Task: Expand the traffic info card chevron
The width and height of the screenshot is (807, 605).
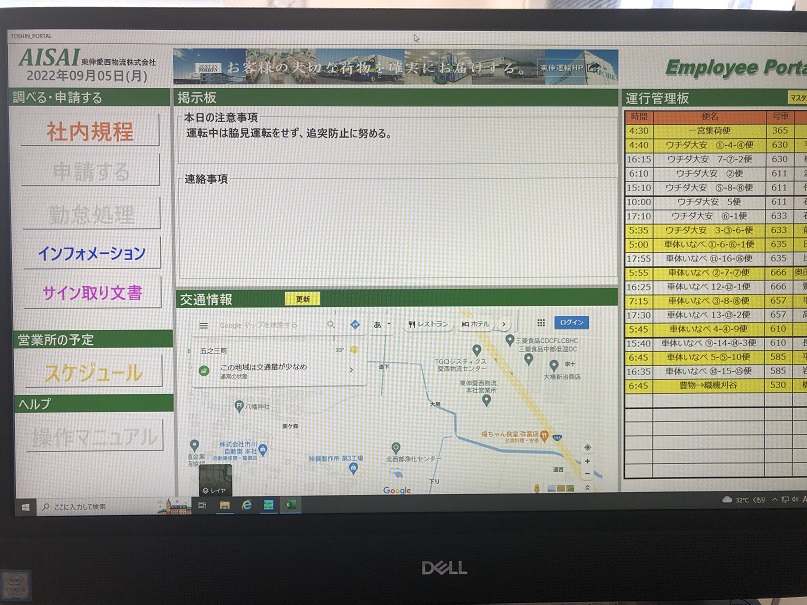Action: coord(350,370)
